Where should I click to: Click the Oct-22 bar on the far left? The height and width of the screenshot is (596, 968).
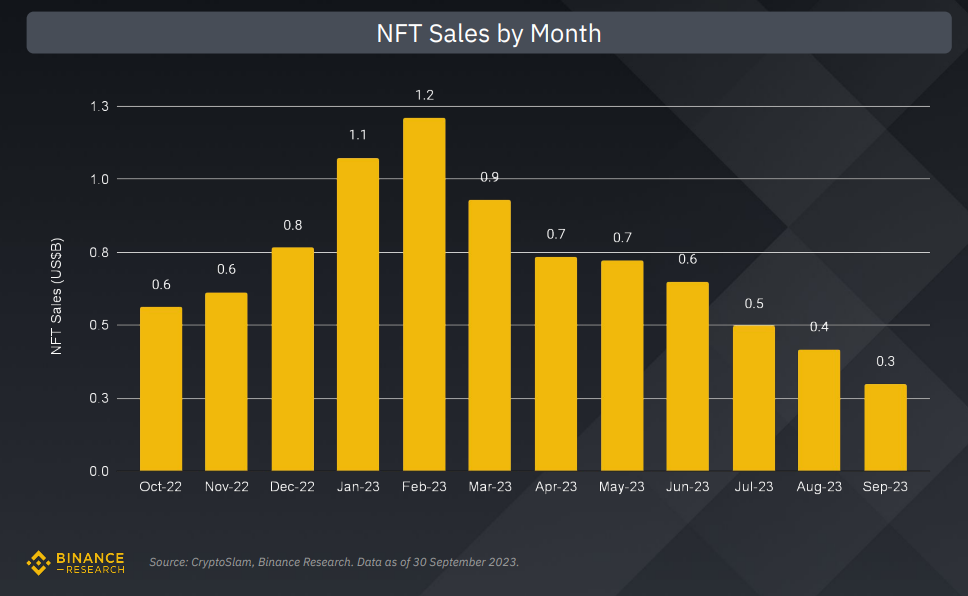tap(160, 390)
